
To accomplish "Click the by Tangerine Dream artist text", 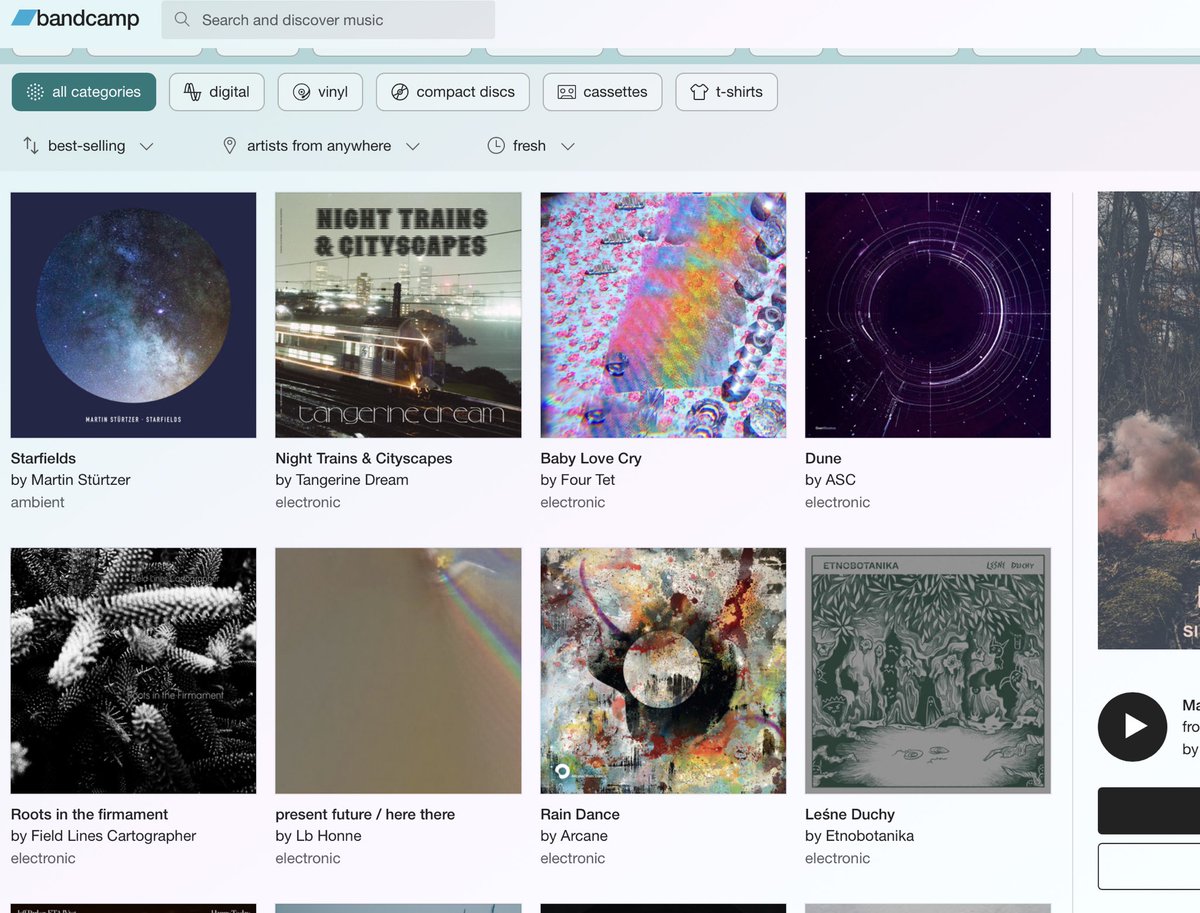I will (x=342, y=480).
